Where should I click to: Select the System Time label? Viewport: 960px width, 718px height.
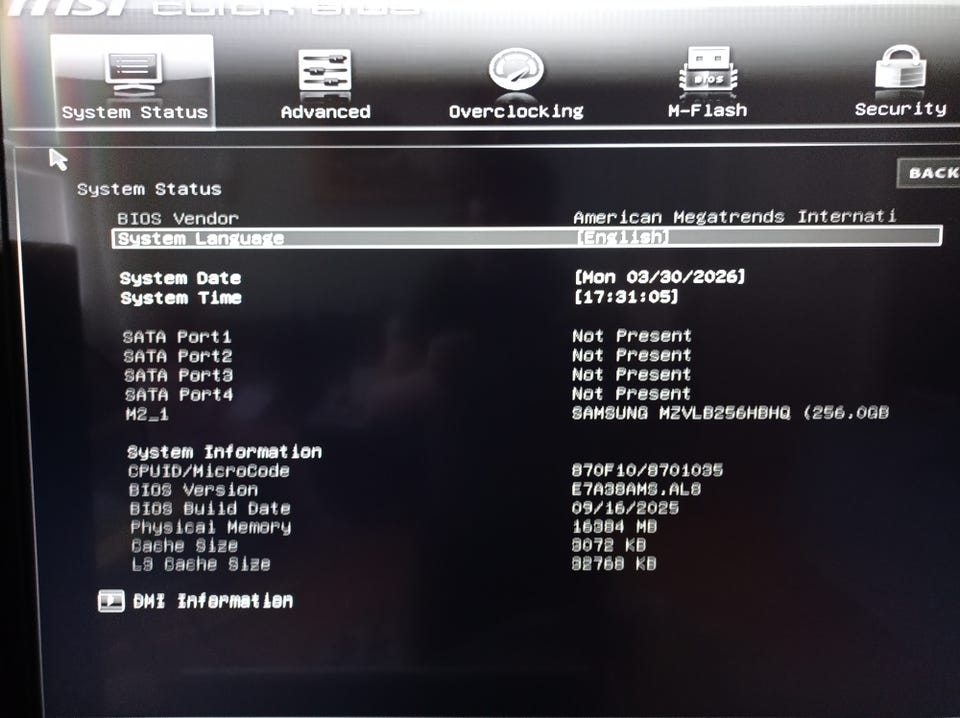pos(181,298)
